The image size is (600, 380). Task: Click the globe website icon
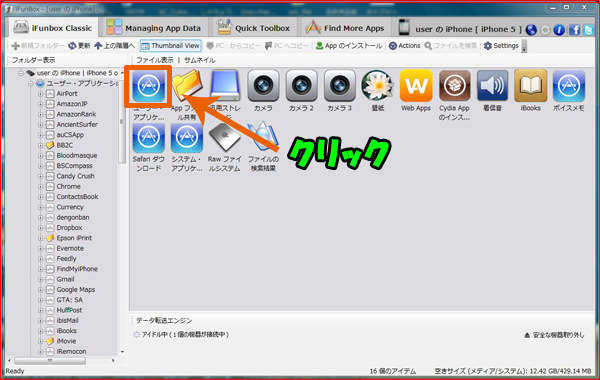tap(531, 29)
